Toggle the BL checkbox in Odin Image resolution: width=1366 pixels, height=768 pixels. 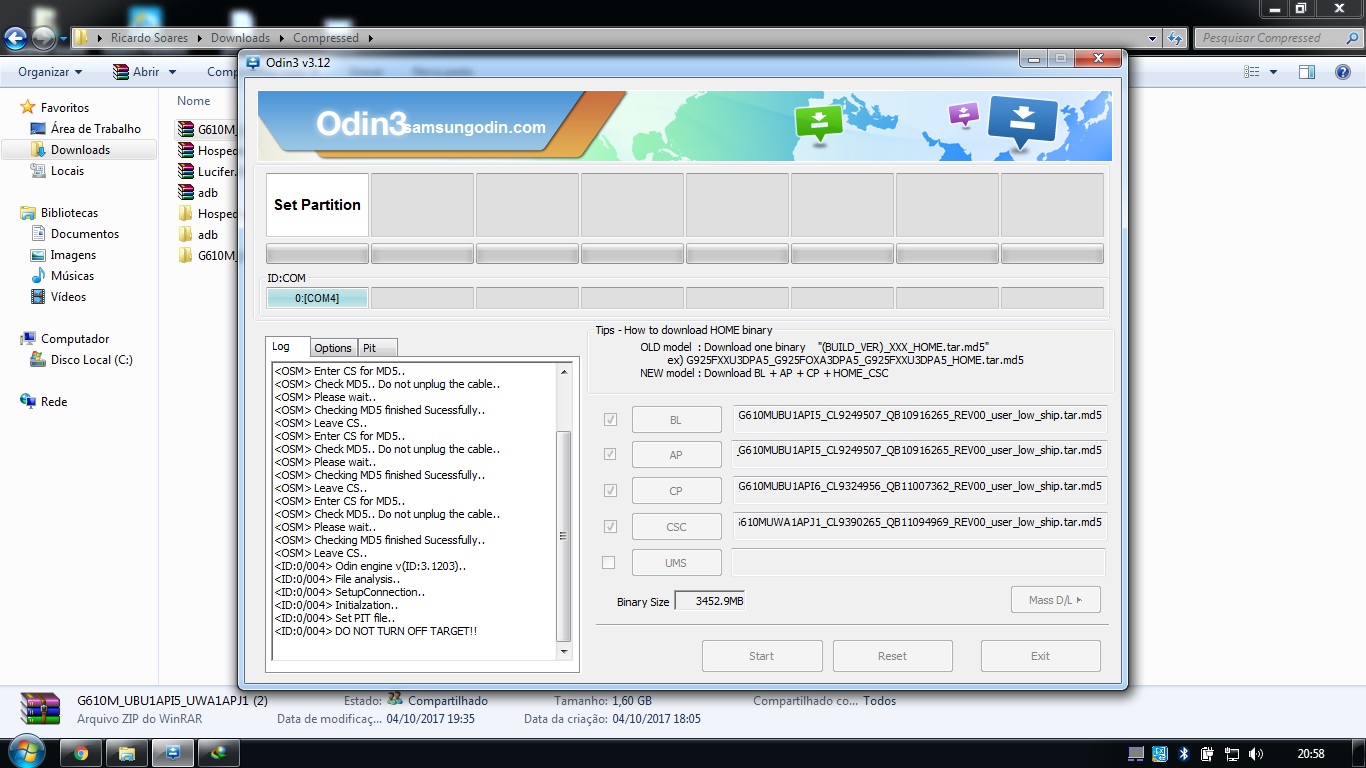coord(610,420)
